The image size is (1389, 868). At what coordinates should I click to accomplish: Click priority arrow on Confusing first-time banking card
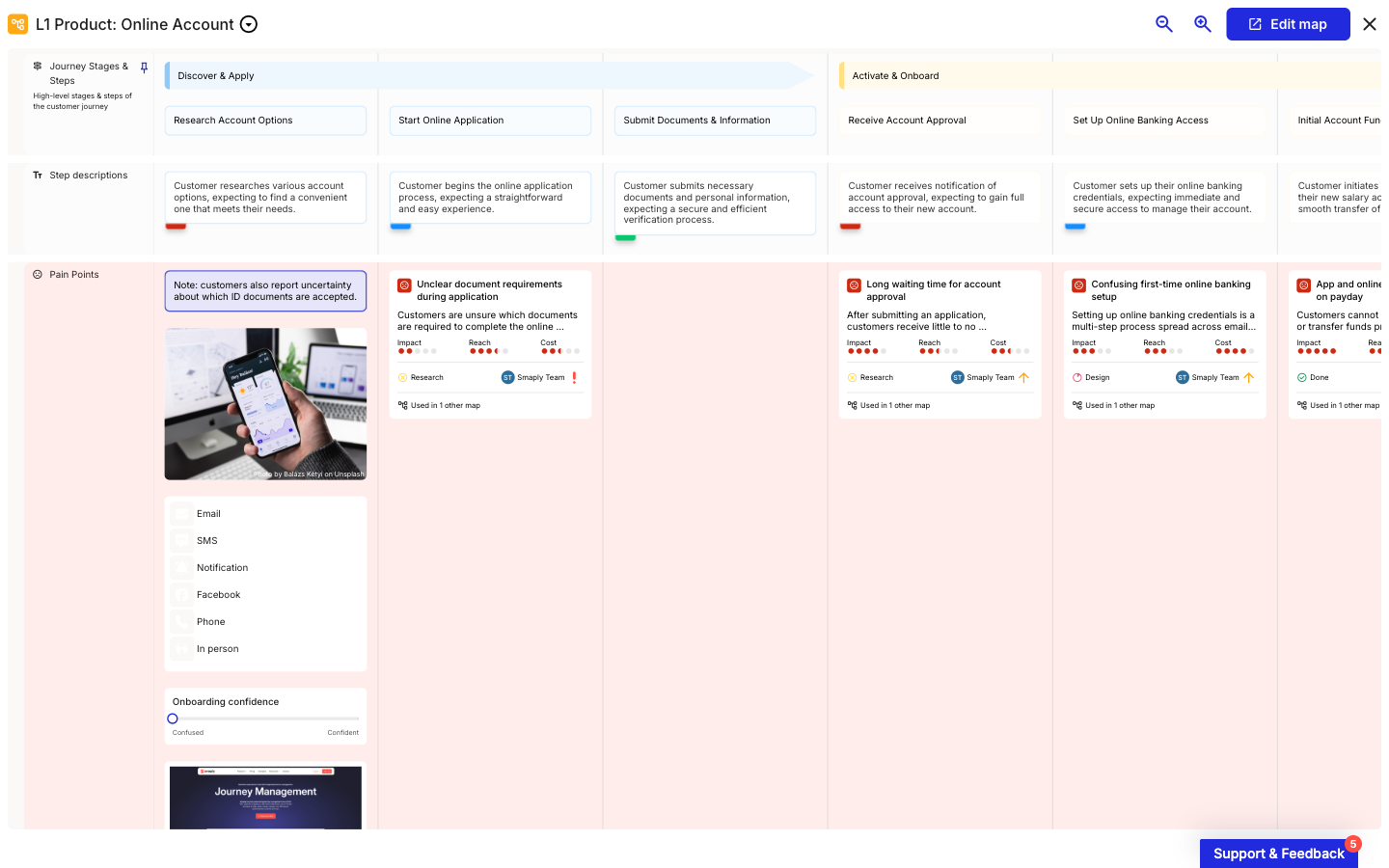1248,378
